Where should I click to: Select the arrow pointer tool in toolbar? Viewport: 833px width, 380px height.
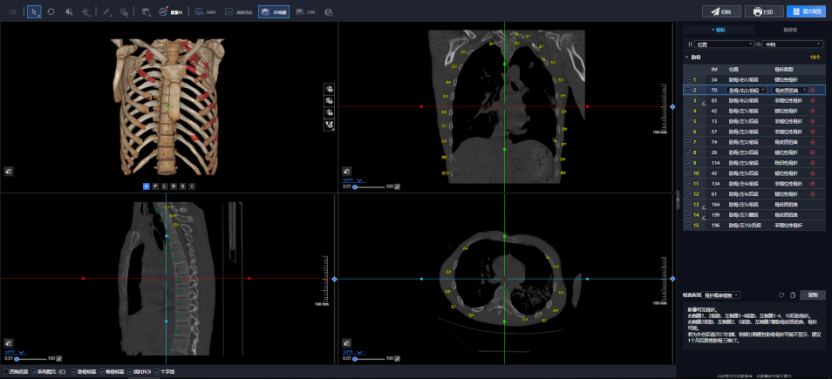34,12
